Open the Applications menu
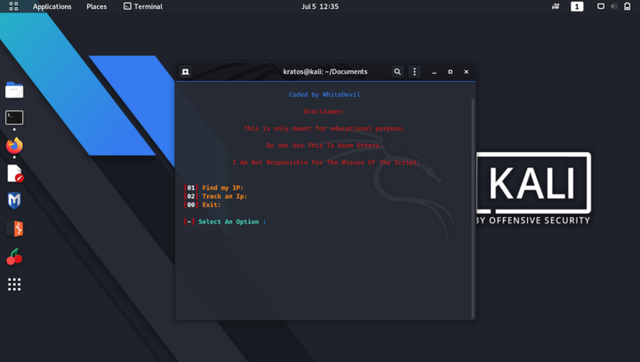 coord(52,7)
